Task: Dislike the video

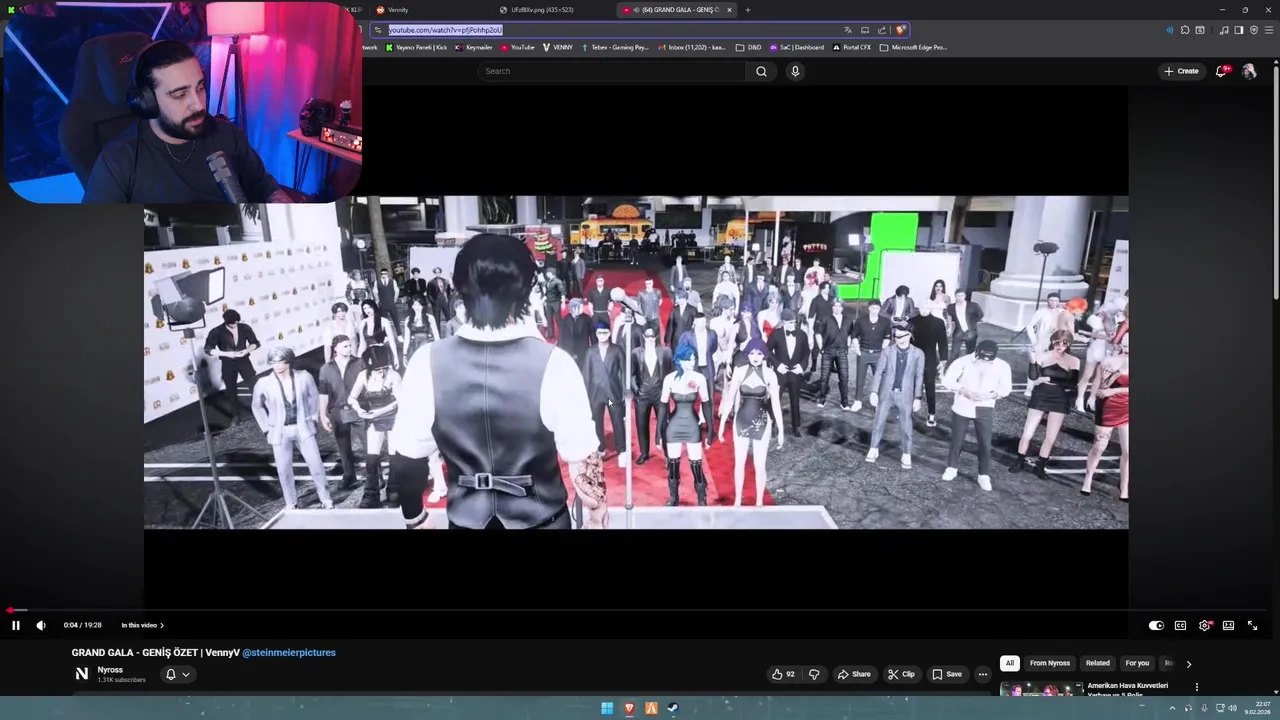Action: coord(814,674)
